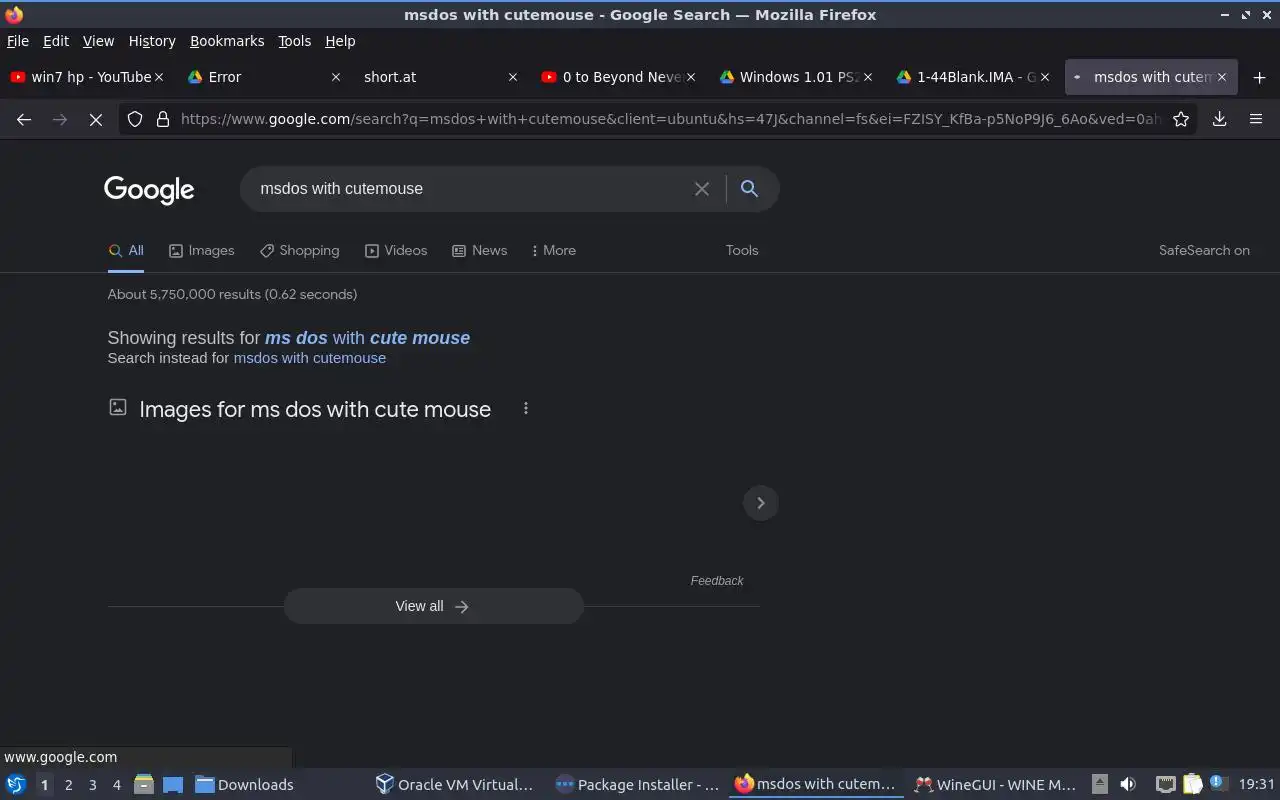The width and height of the screenshot is (1280, 800).
Task: Open the tracking protection shield icon
Action: coord(135,119)
